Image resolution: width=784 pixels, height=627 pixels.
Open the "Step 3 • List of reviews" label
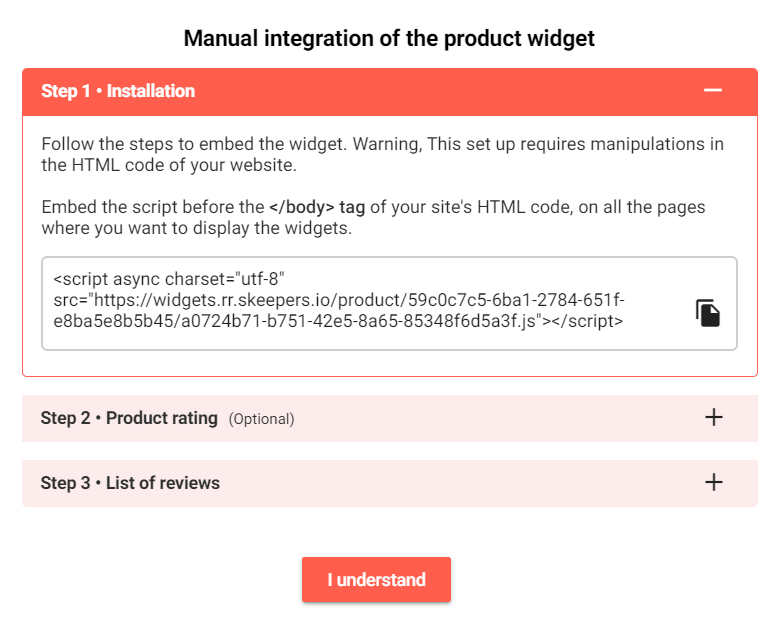[x=130, y=483]
